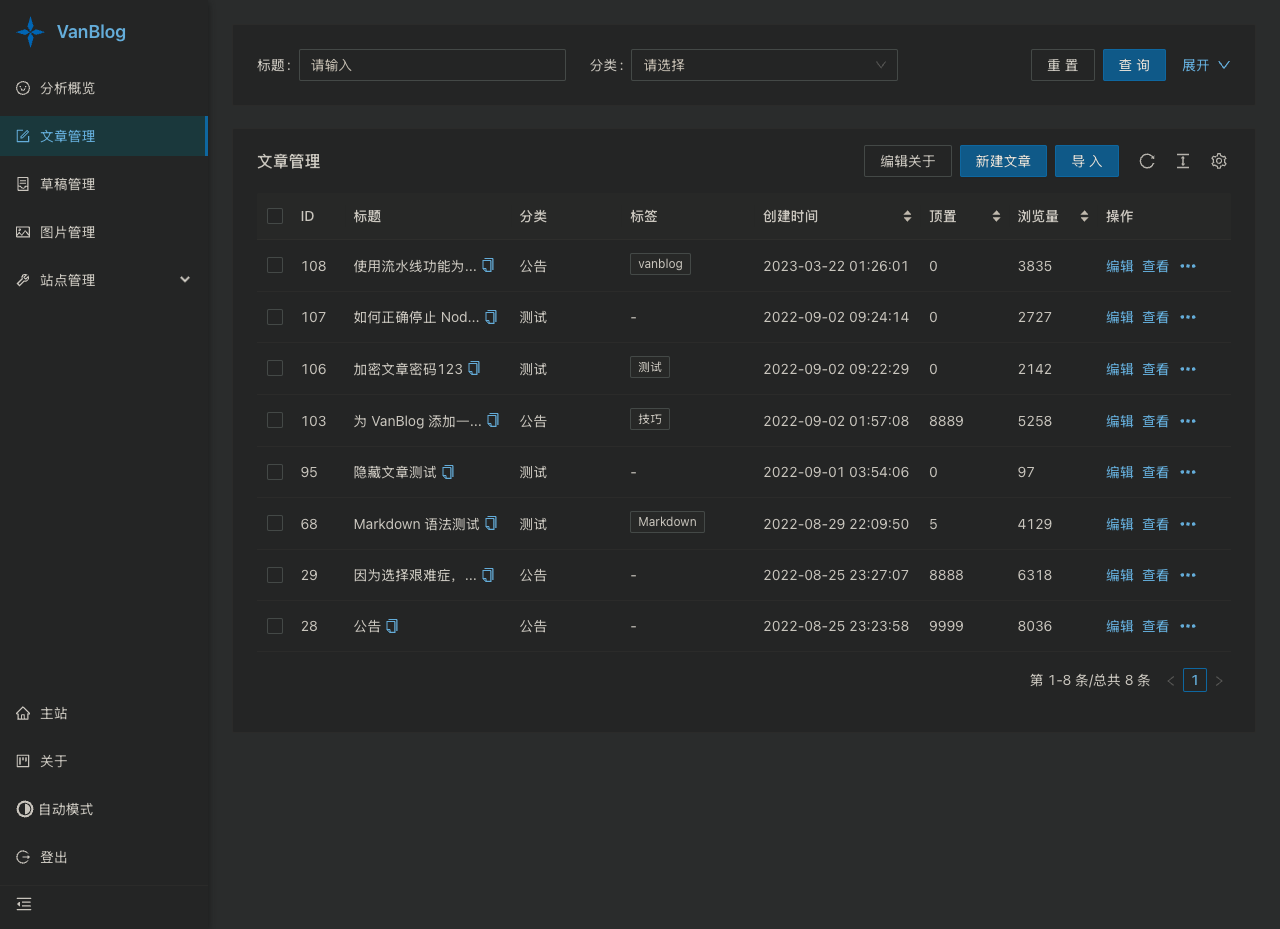The height and width of the screenshot is (929, 1280).
Task: Click 编辑 link for article 95
Action: (x=1120, y=472)
